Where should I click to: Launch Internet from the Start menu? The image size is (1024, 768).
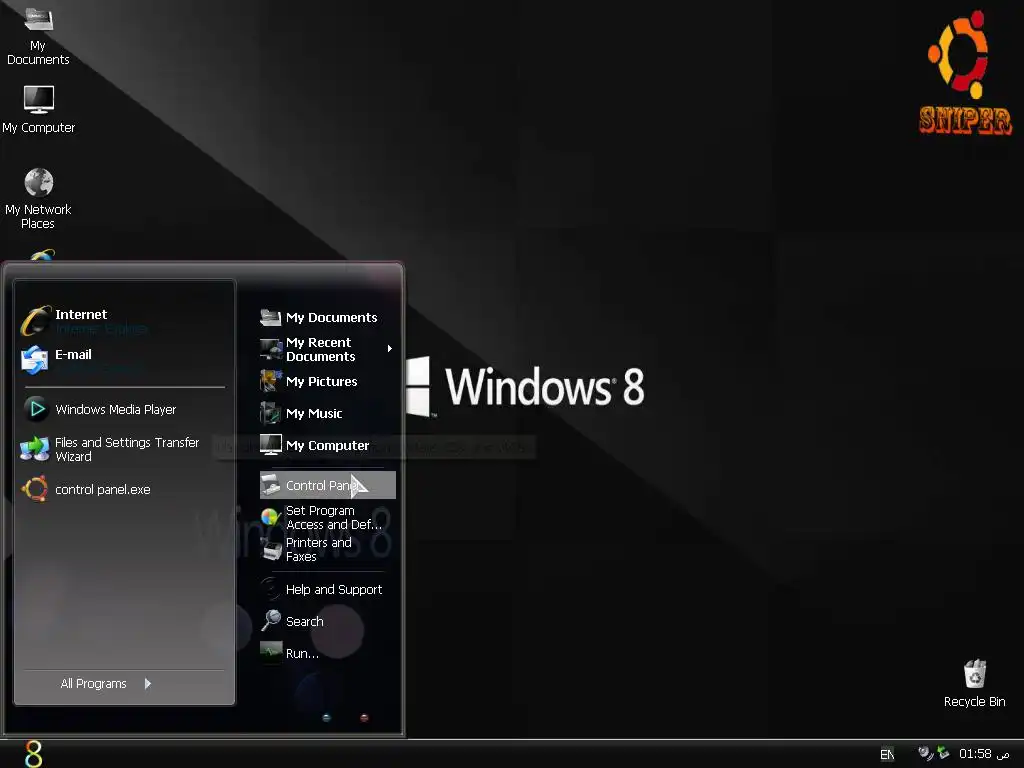85,321
